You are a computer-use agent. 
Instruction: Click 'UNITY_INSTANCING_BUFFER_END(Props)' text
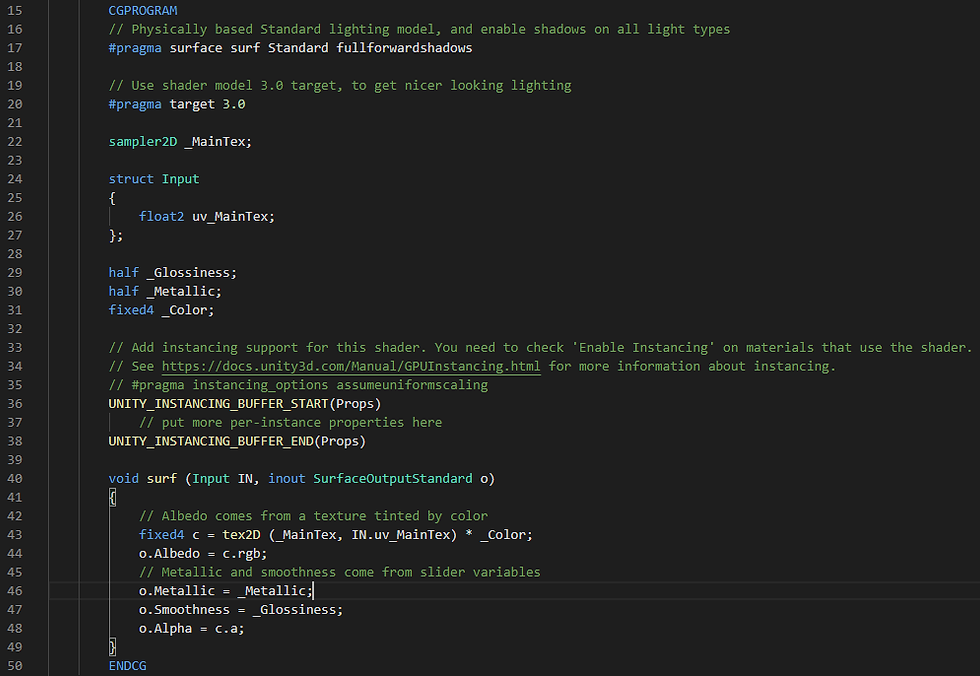coord(237,442)
